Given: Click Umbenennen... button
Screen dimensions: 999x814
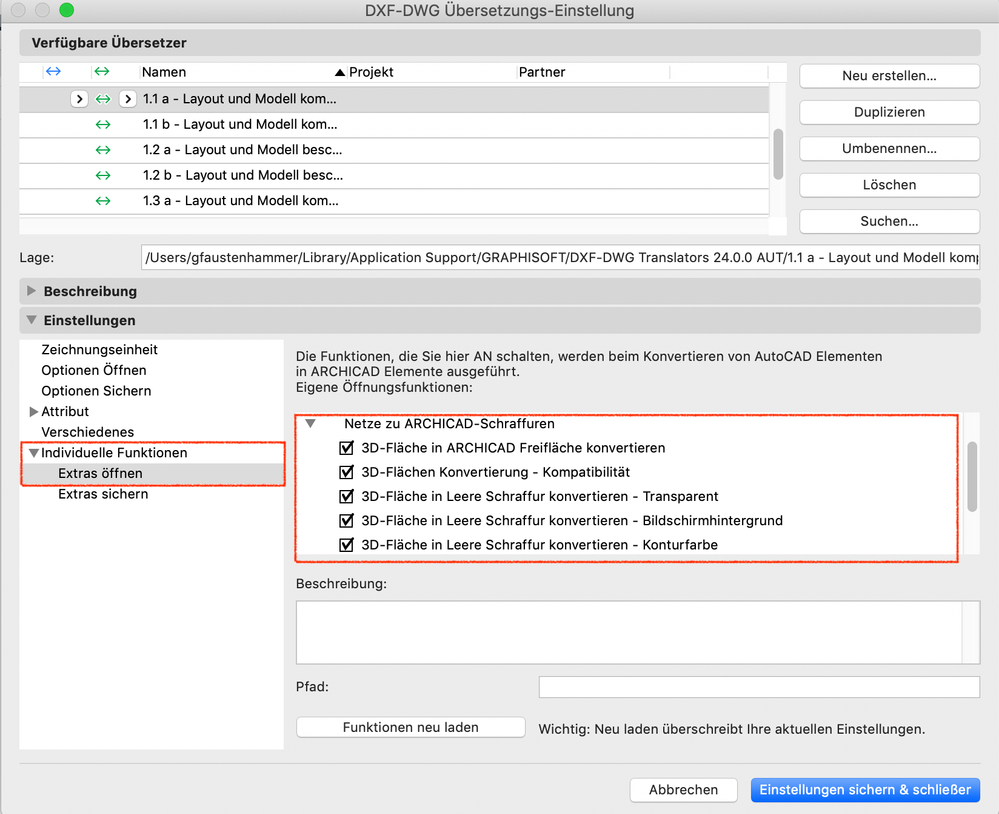Looking at the screenshot, I should [x=889, y=148].
